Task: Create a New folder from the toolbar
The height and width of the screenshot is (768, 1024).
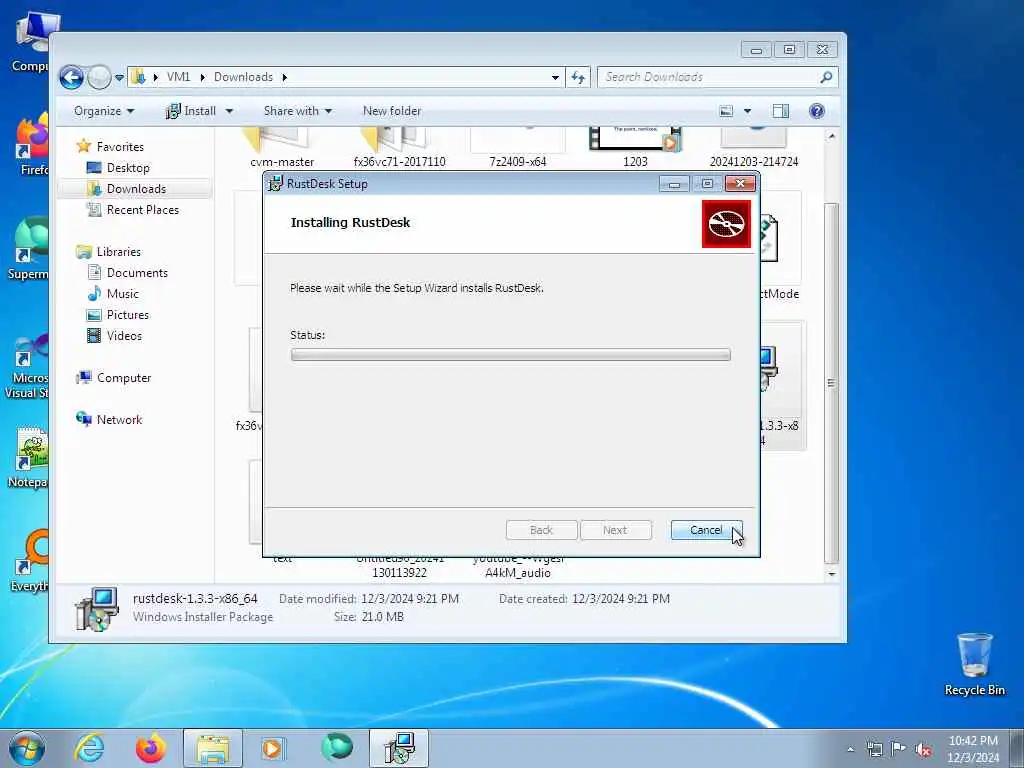Action: click(392, 111)
